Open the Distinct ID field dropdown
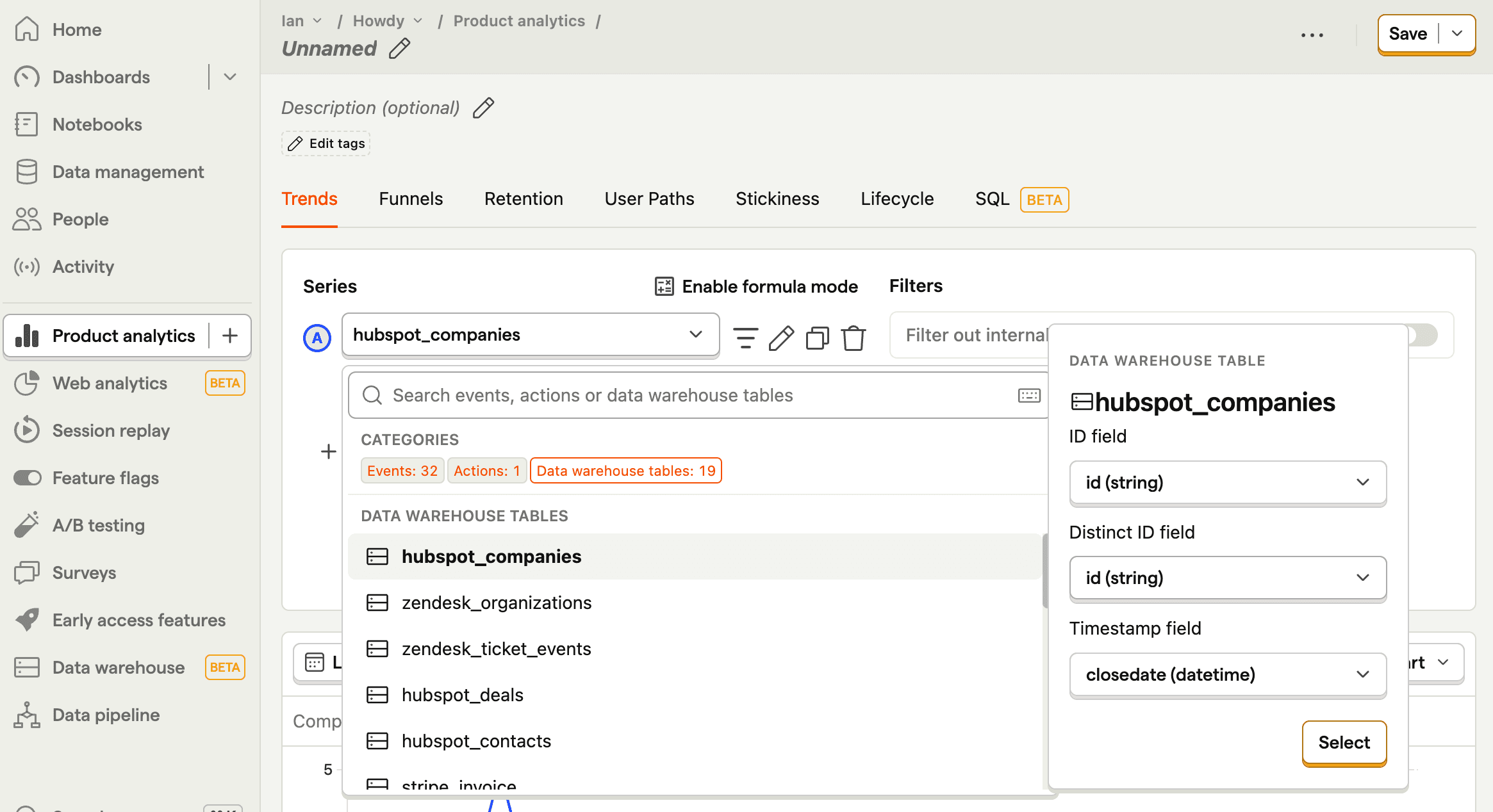The height and width of the screenshot is (812, 1493). pos(1228,578)
